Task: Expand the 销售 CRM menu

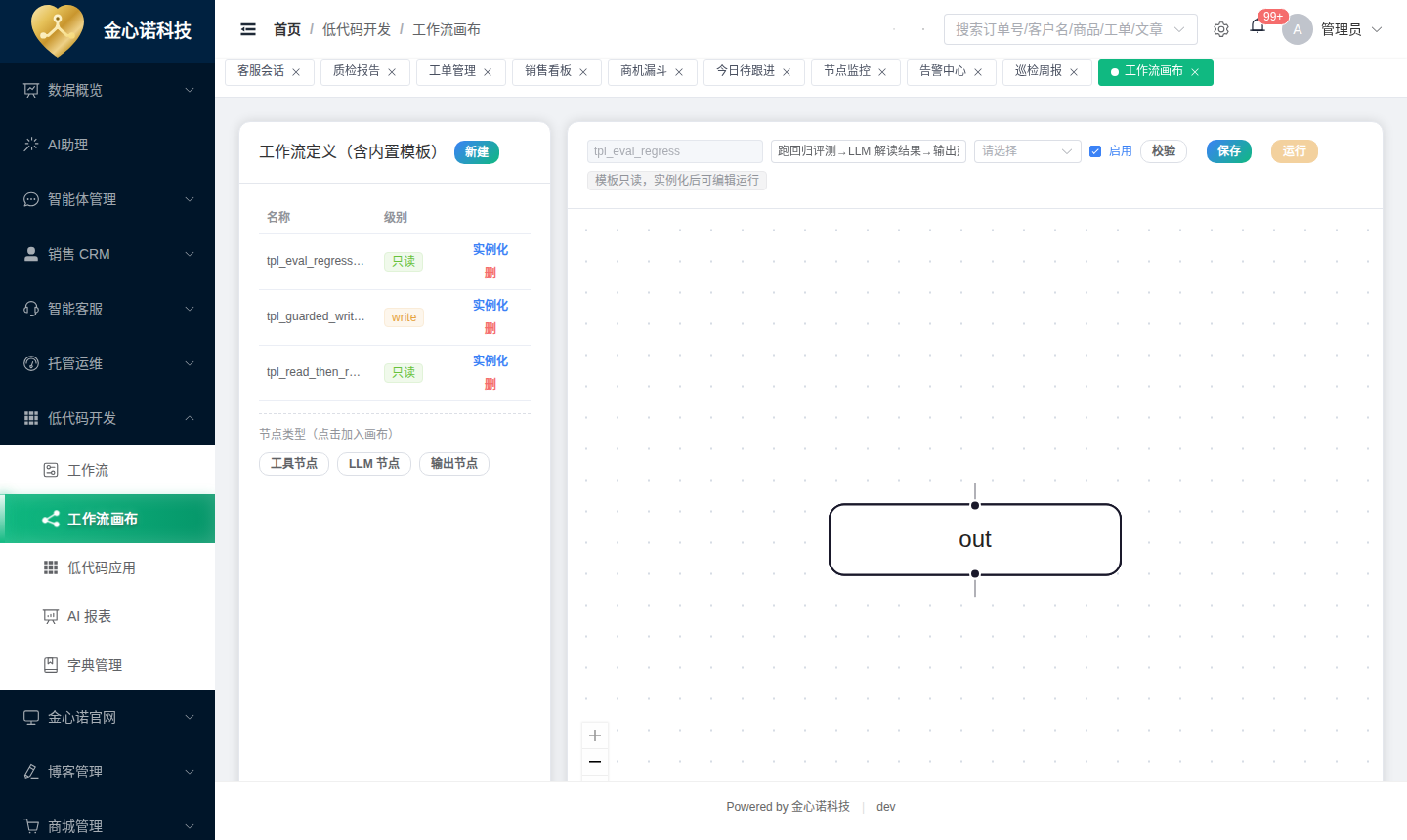Action: coord(107,254)
